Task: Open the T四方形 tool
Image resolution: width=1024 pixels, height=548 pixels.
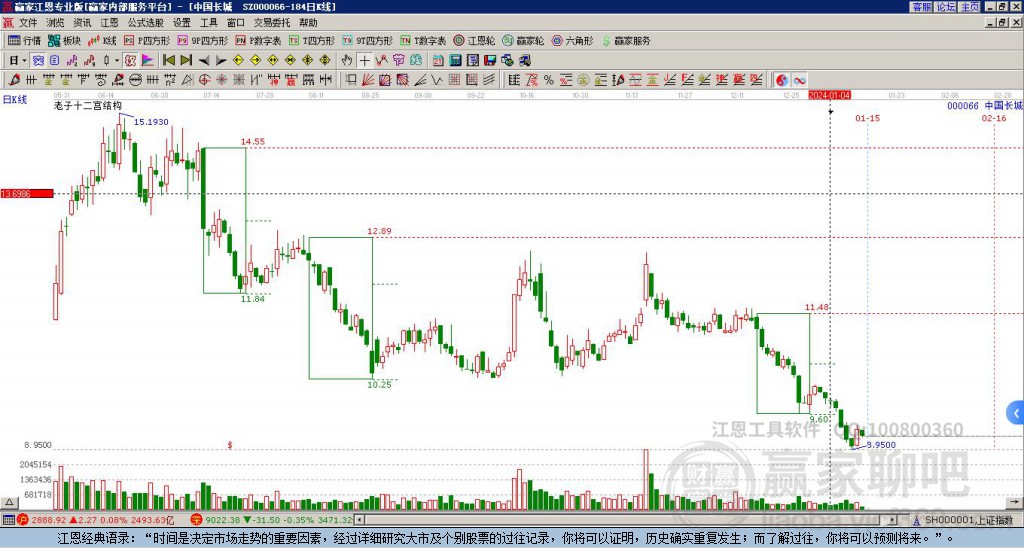Action: tap(312, 40)
